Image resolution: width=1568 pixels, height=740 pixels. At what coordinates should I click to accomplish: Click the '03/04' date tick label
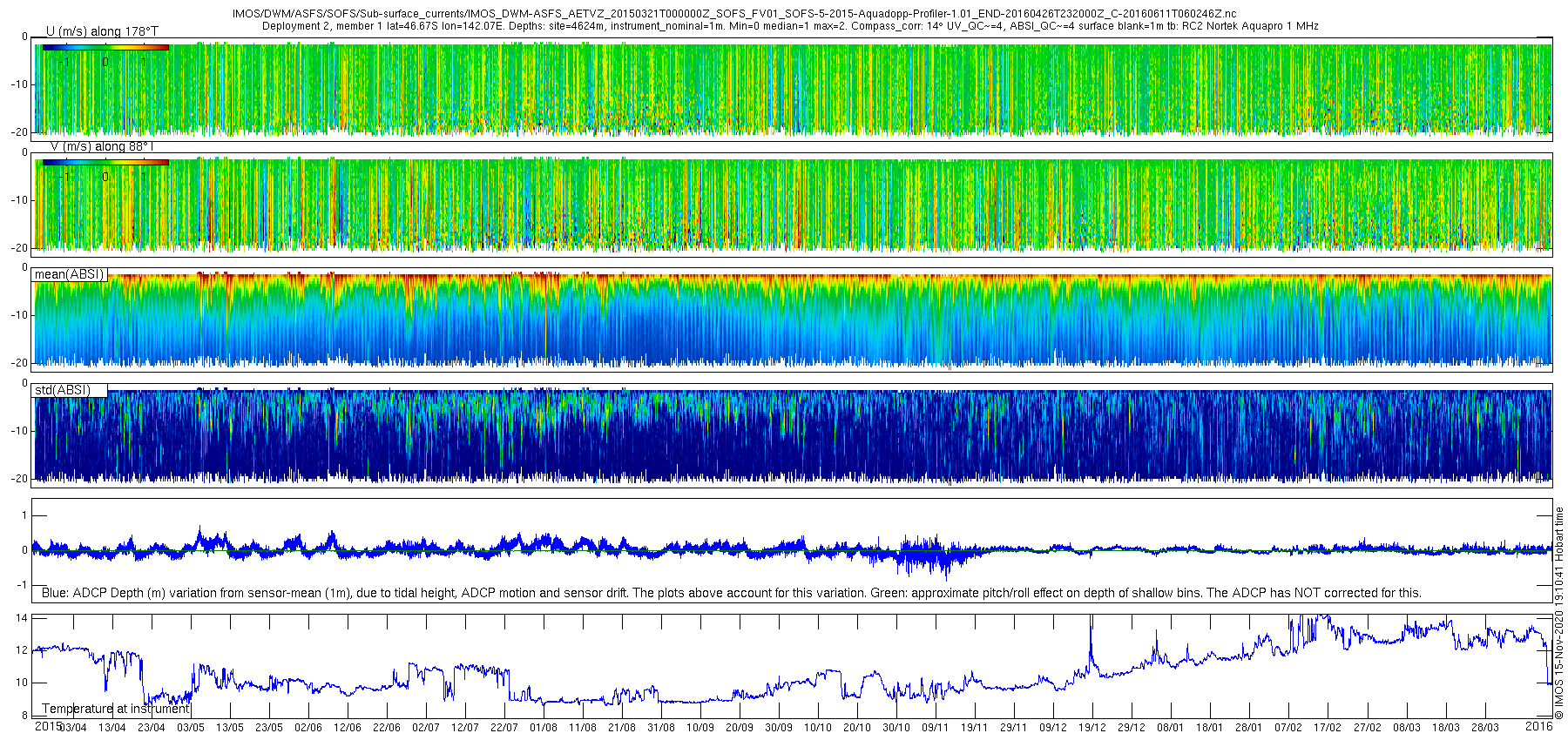73,728
